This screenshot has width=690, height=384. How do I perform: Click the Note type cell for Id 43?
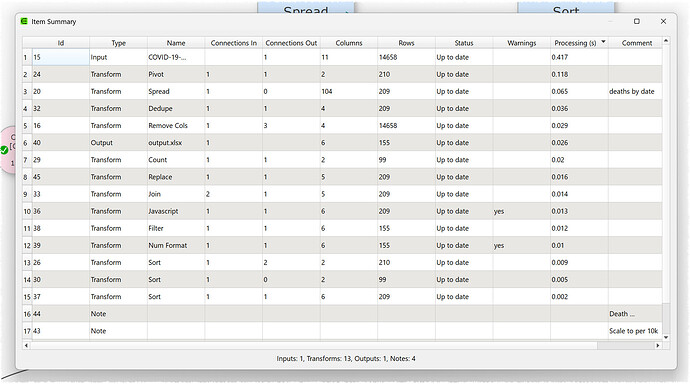point(118,331)
